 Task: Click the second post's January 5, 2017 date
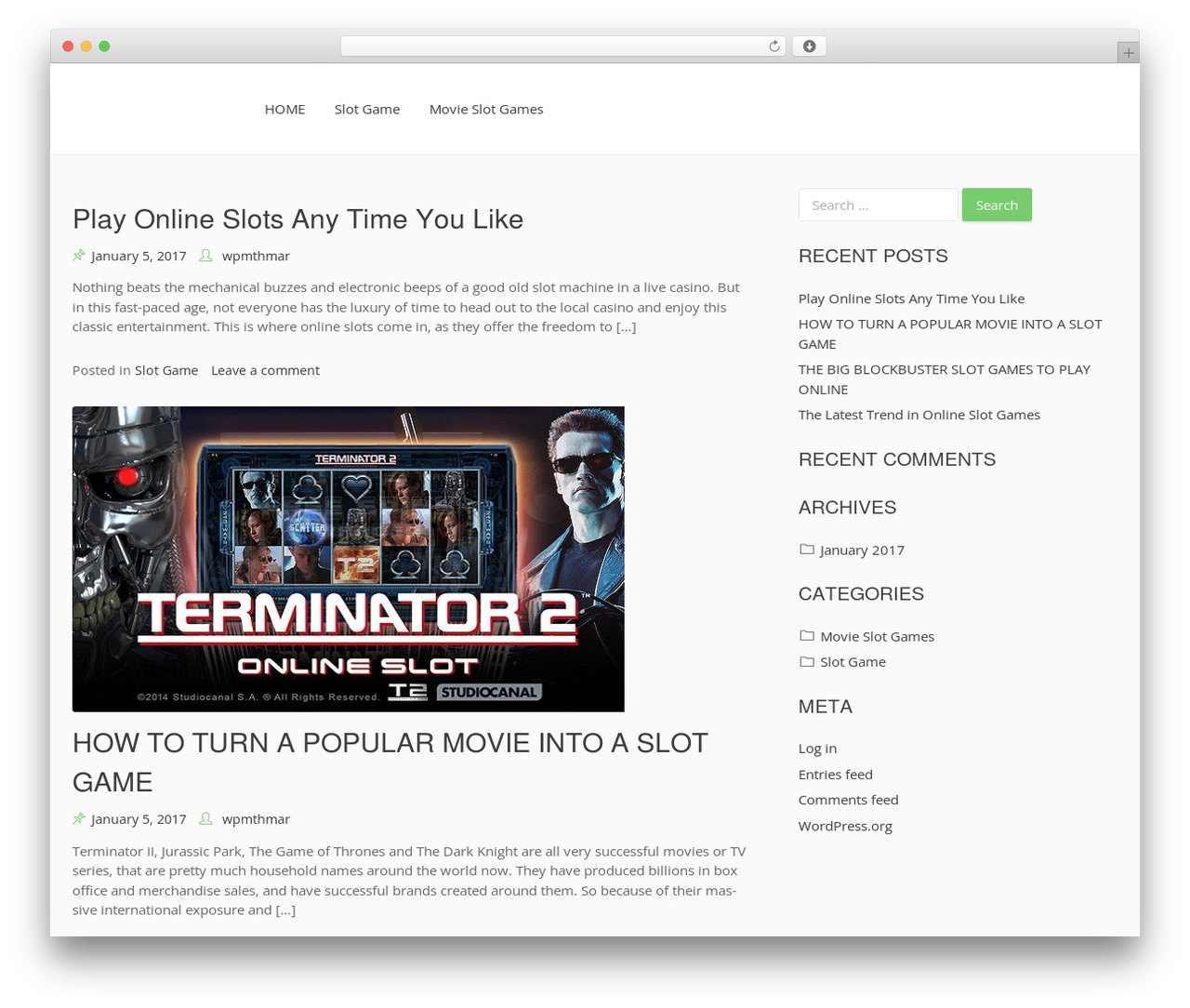pos(139,819)
